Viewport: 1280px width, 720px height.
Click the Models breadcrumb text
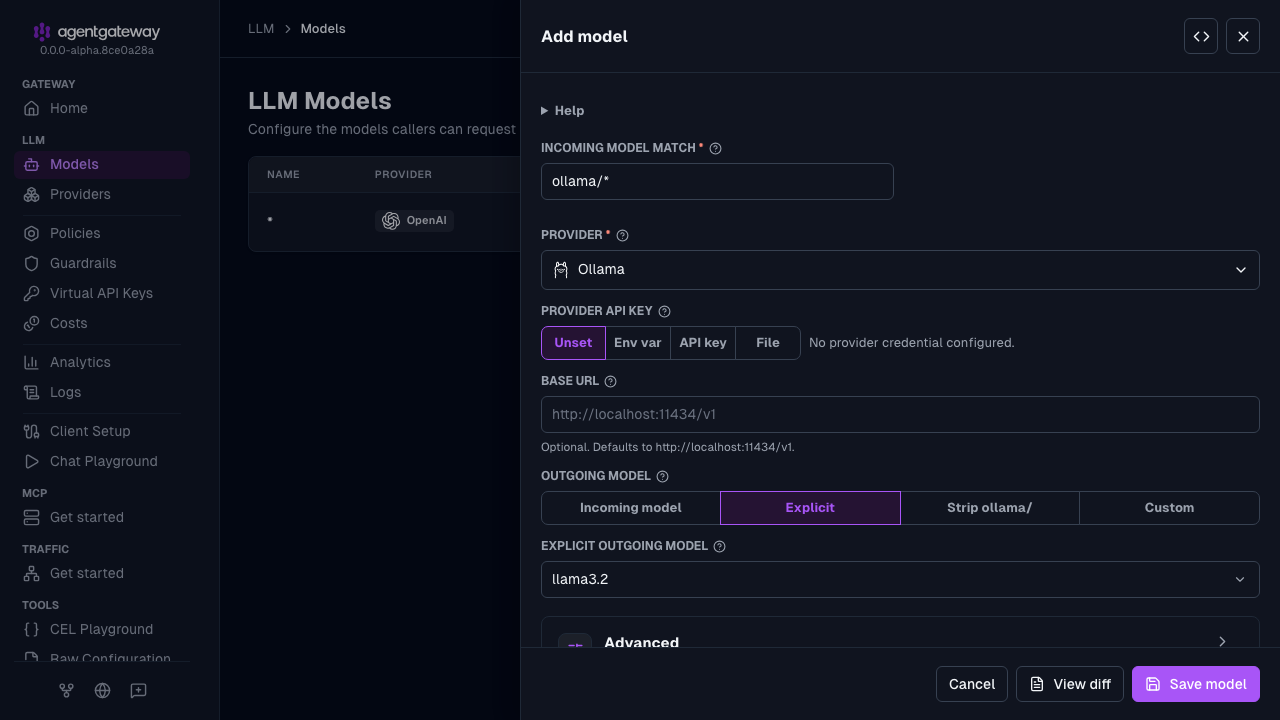(x=323, y=29)
